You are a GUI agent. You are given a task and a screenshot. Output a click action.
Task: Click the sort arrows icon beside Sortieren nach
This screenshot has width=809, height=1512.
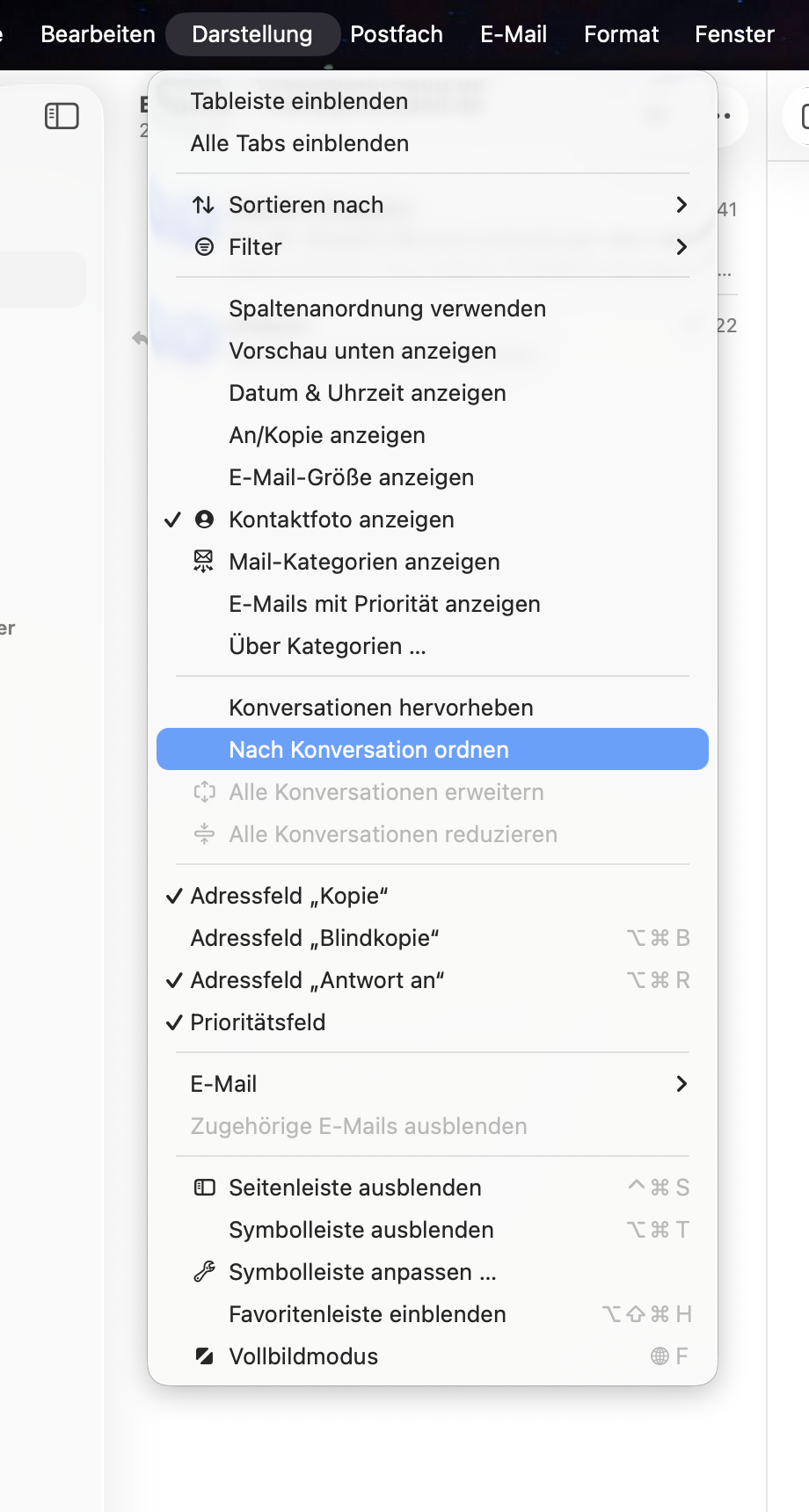coord(204,205)
